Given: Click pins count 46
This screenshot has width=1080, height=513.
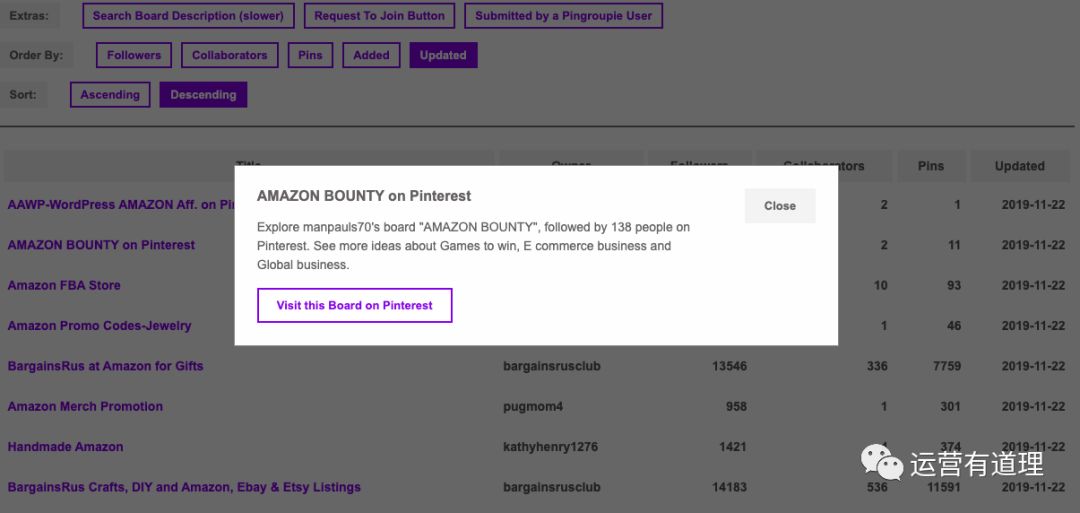Looking at the screenshot, I should [954, 326].
